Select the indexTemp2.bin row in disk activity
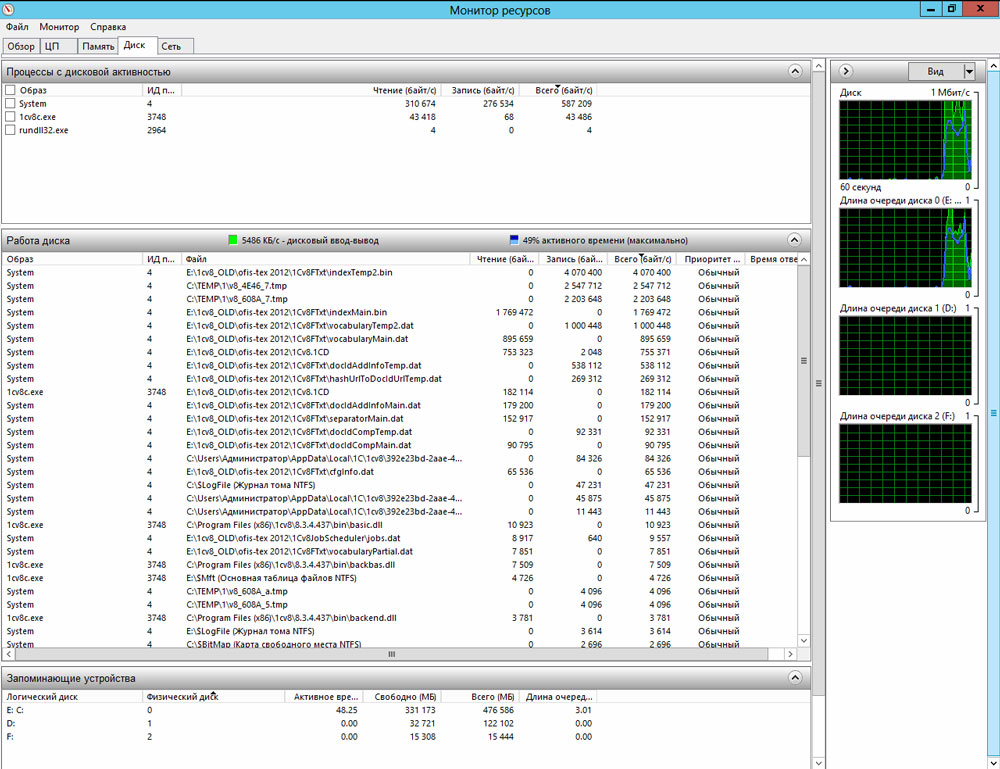Screen dimensions: 1000x769 click(300, 272)
